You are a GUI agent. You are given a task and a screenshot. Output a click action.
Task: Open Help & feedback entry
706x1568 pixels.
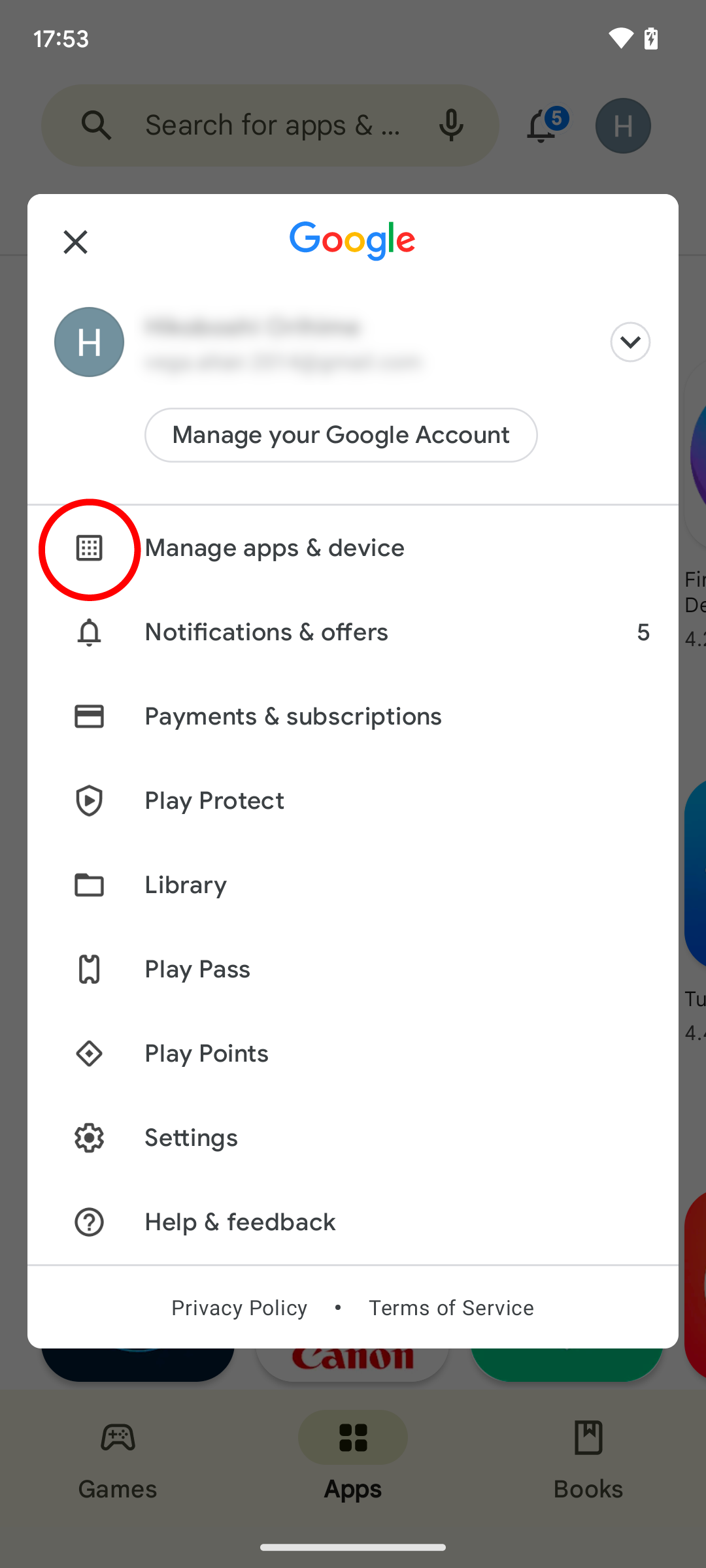pyautogui.click(x=353, y=1222)
